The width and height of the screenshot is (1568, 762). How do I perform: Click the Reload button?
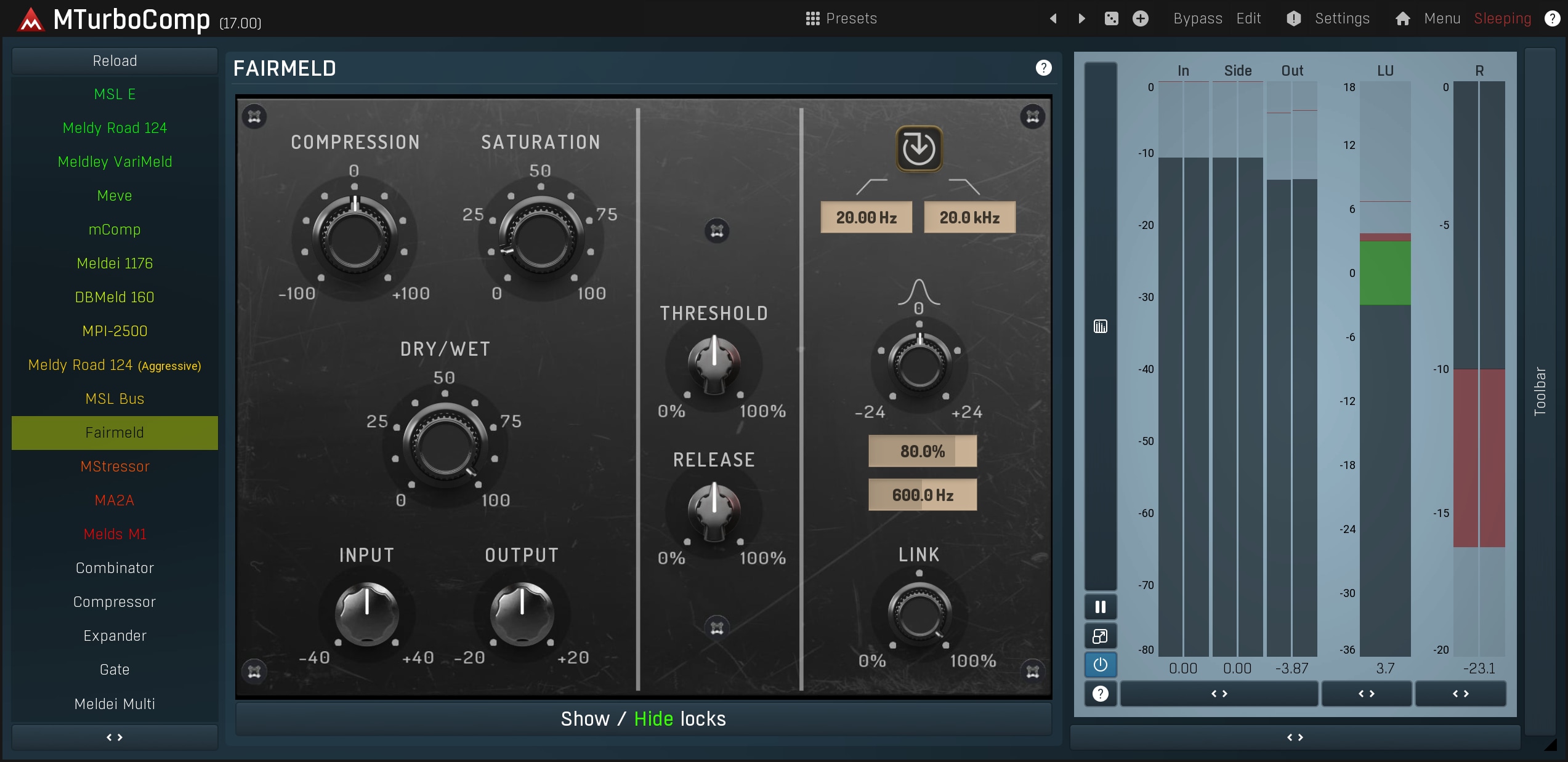click(x=115, y=61)
